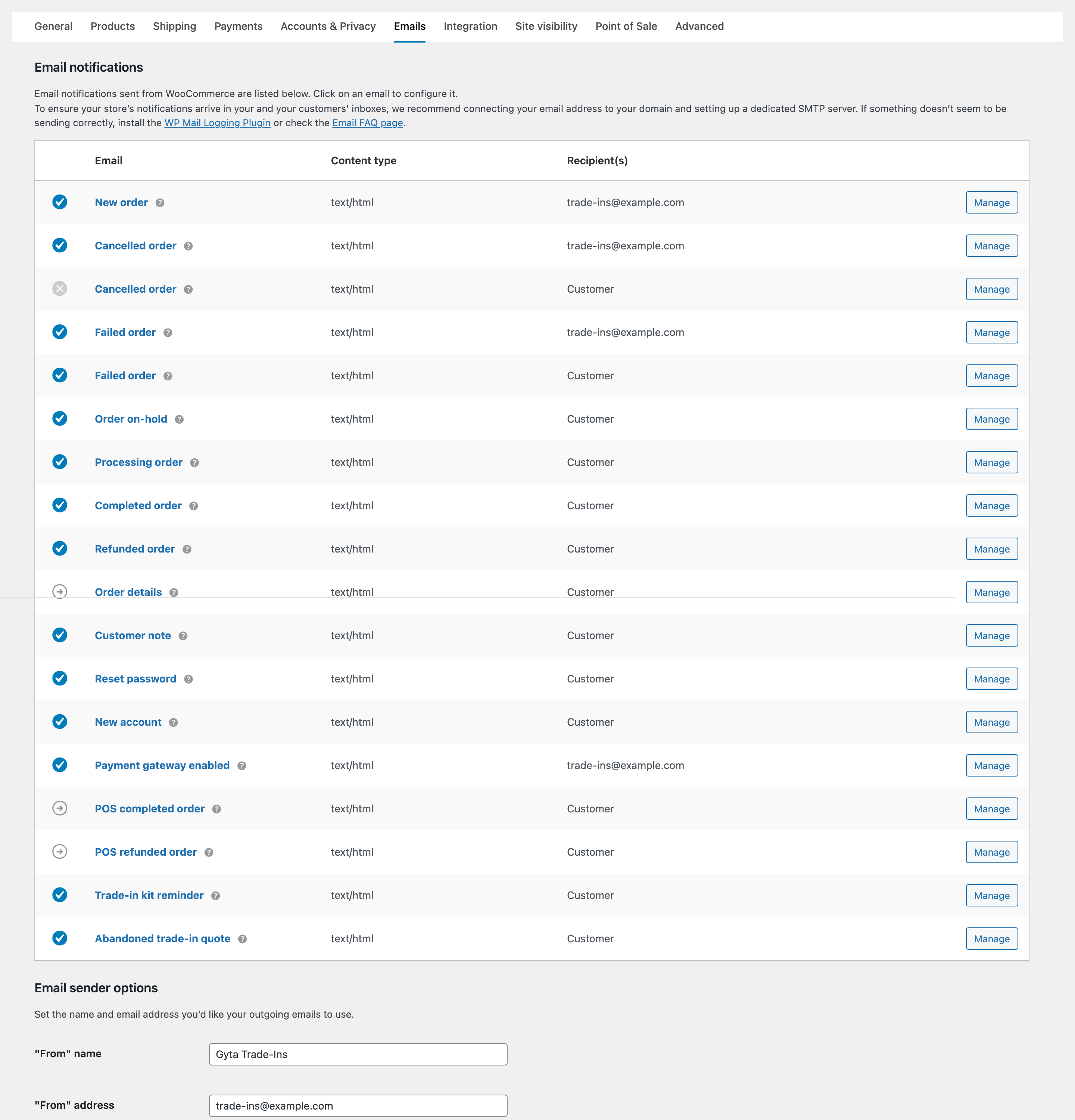The height and width of the screenshot is (1120, 1075).
Task: Open Trade-in kit reminder email settings link
Action: [x=149, y=895]
